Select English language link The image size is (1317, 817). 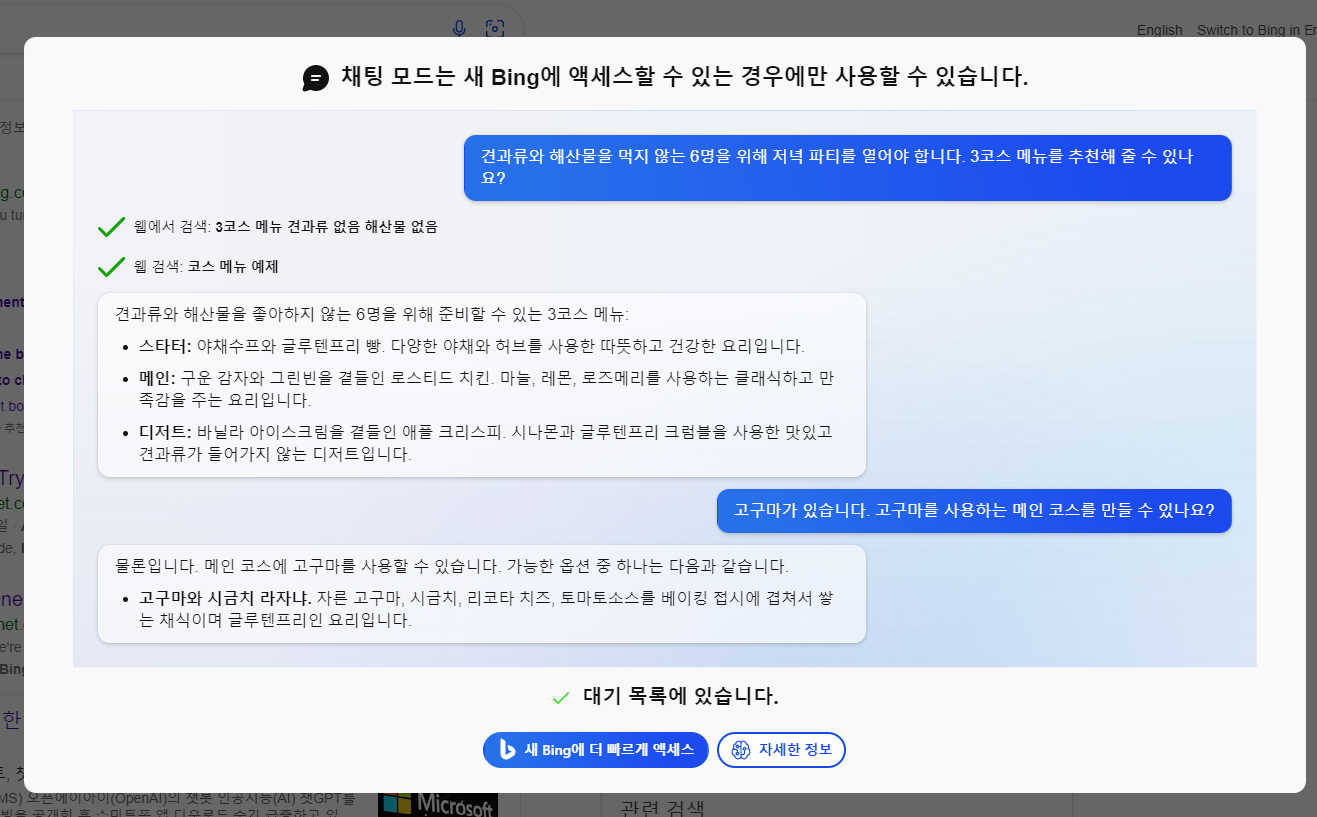click(x=1160, y=30)
